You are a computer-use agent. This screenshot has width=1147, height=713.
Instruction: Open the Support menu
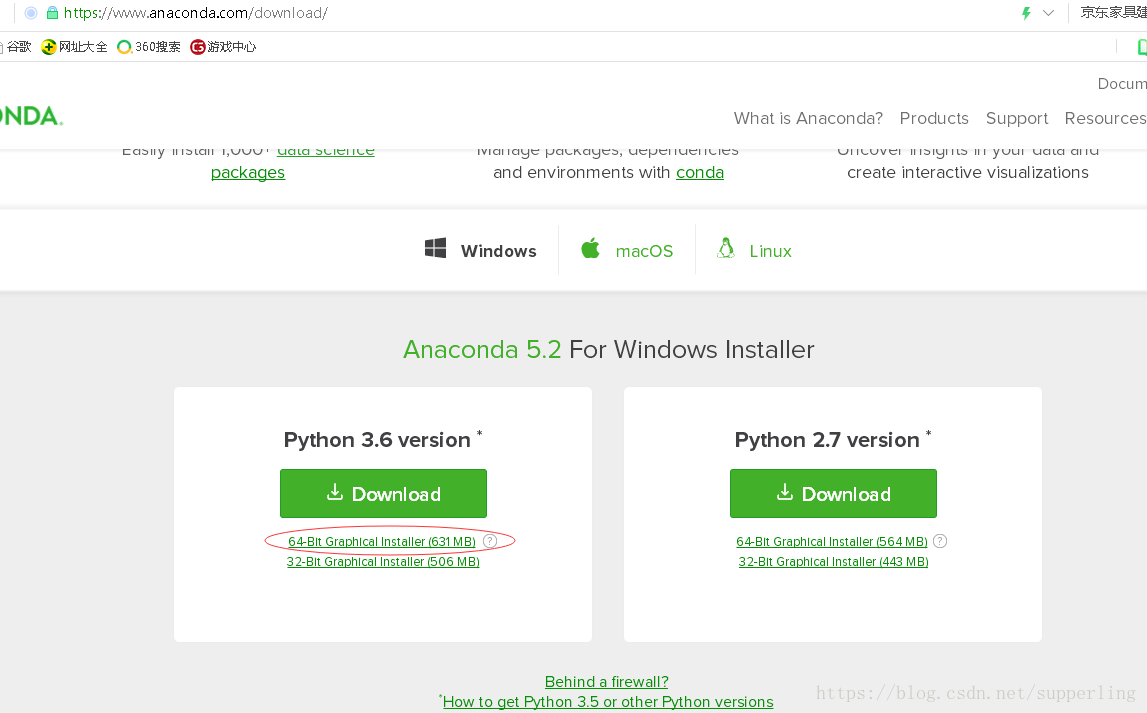[x=1017, y=118]
